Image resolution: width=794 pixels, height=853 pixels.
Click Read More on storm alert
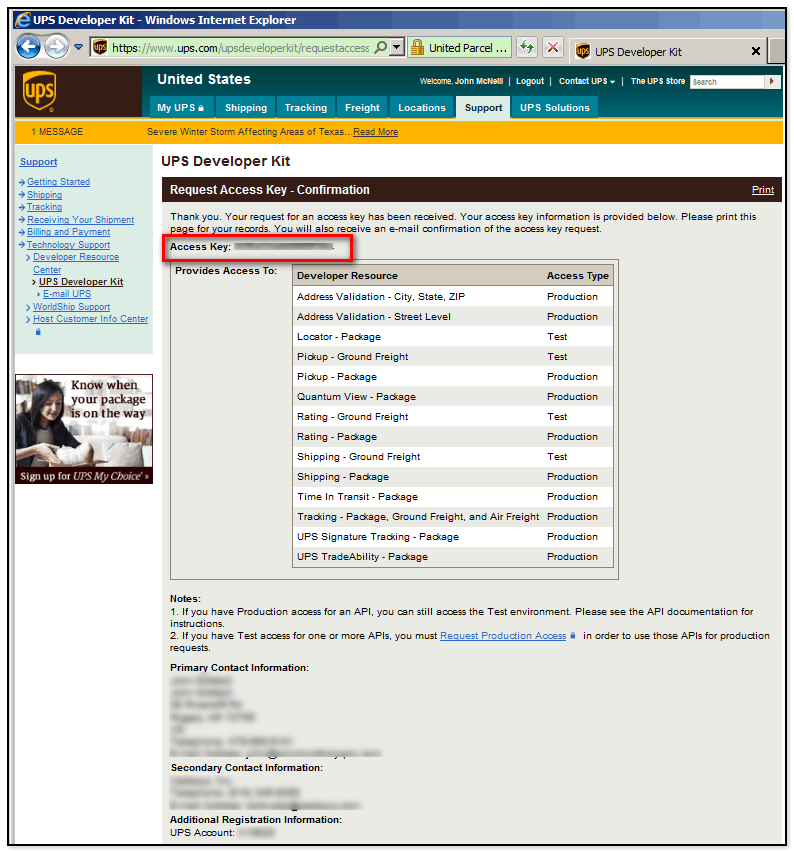tap(375, 132)
